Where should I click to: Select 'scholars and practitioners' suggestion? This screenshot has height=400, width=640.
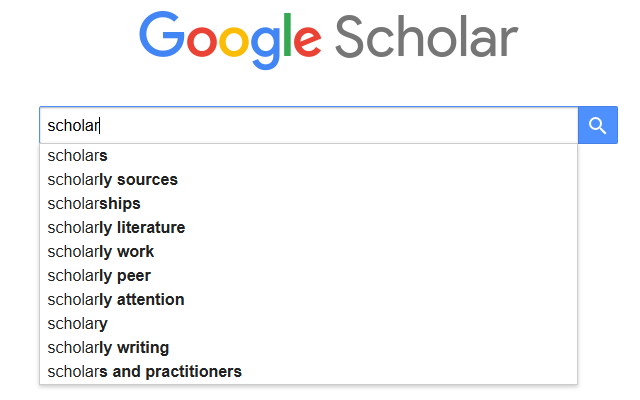click(x=144, y=372)
